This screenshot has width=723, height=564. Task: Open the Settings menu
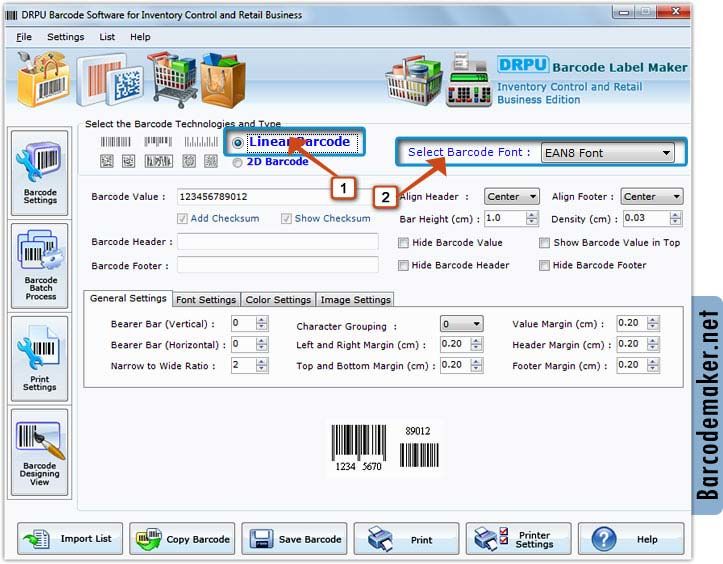tap(65, 37)
